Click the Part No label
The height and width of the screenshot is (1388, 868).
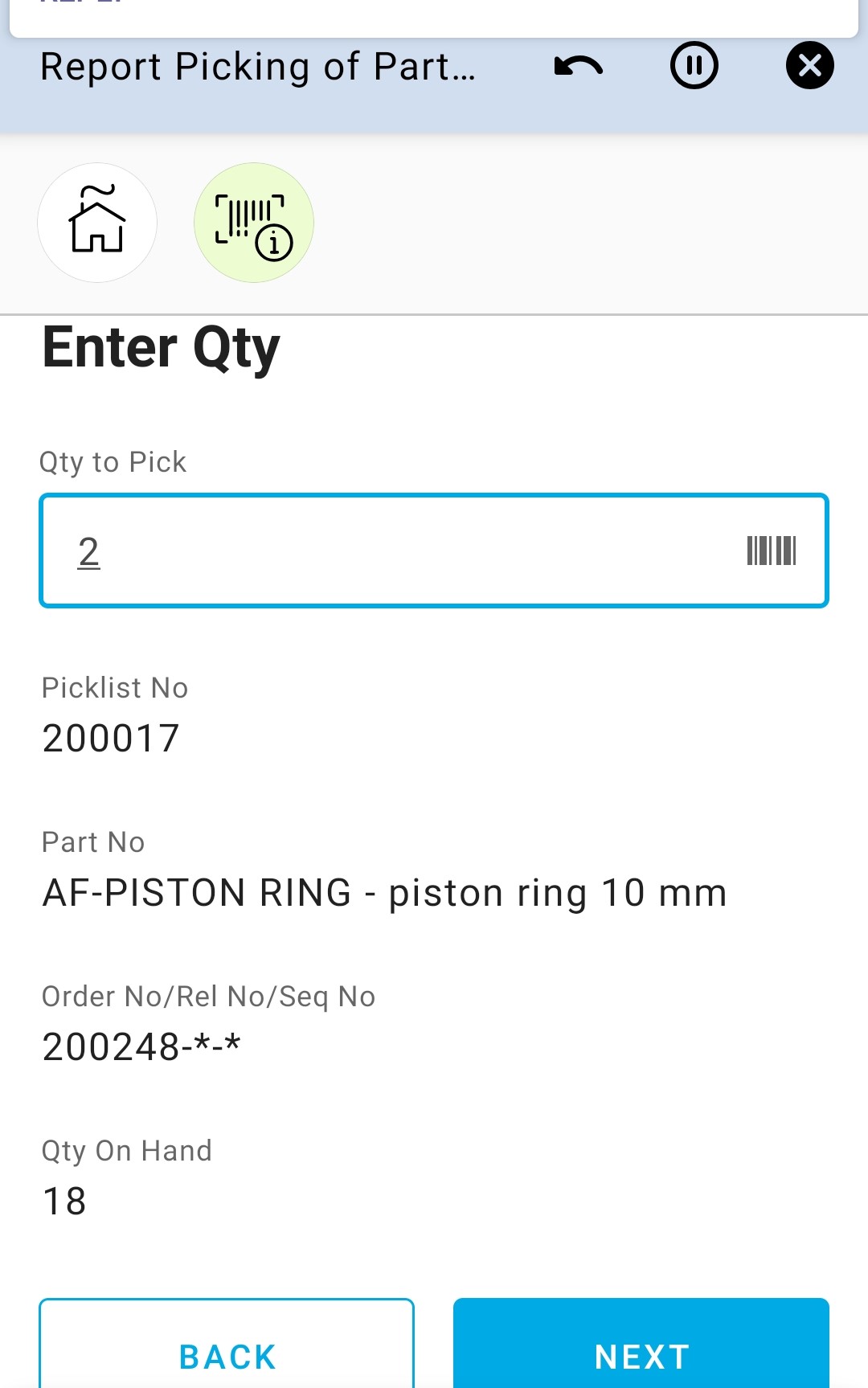(x=93, y=842)
